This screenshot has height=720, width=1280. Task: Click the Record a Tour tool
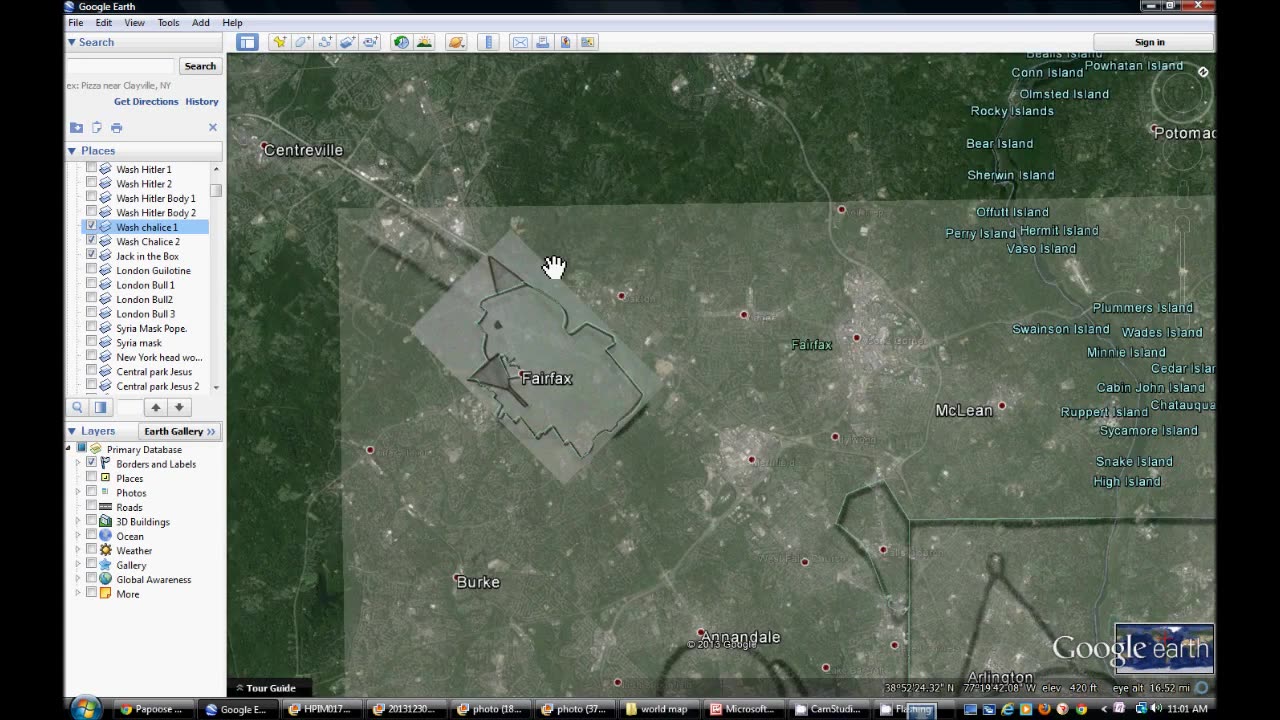click(x=370, y=42)
